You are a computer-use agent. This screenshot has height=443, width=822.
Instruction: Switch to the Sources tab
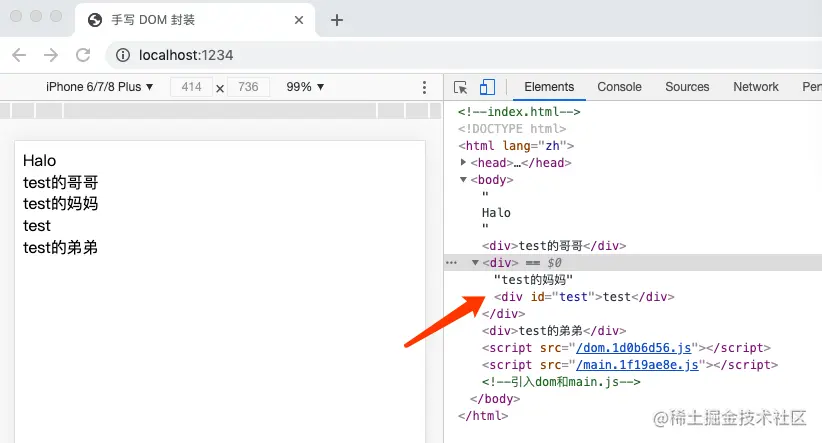click(x=687, y=87)
